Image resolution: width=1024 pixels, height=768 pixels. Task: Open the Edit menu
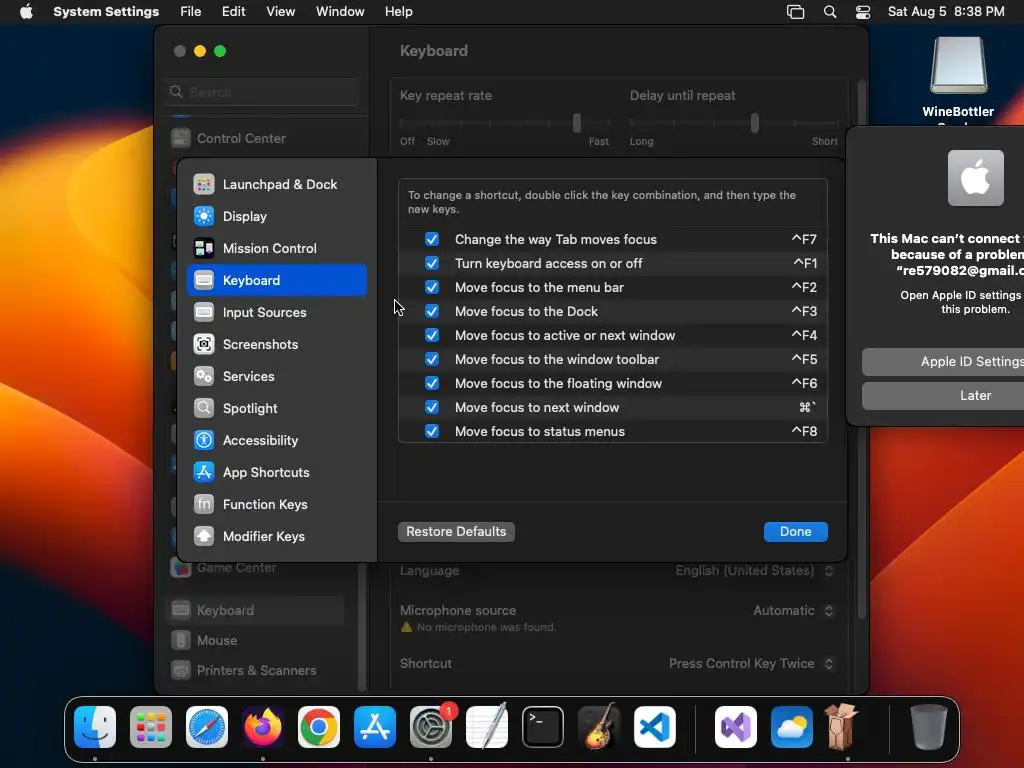pyautogui.click(x=233, y=12)
